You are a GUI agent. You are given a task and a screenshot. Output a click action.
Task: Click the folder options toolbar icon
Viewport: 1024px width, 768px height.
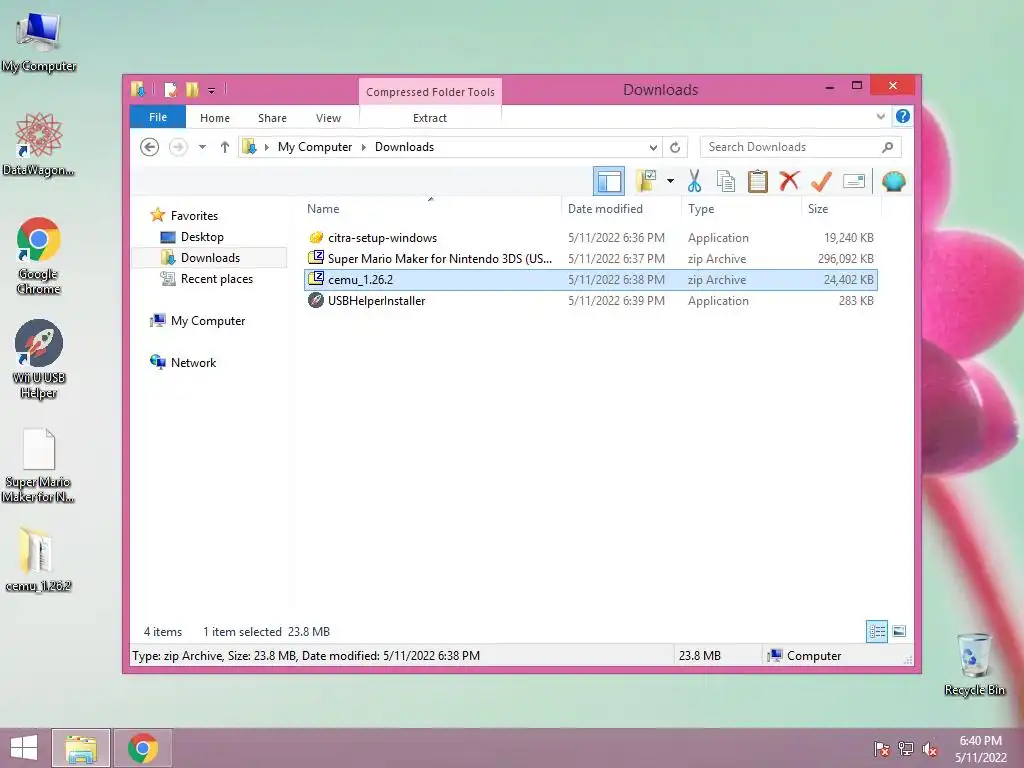647,181
